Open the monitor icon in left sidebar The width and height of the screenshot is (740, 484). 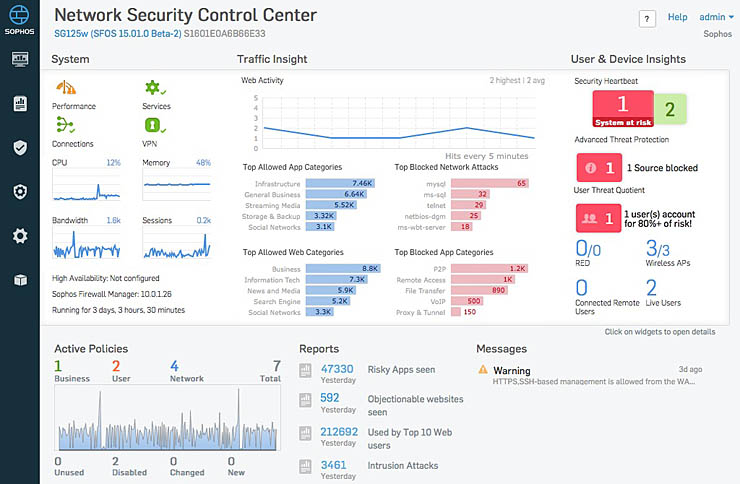(19, 59)
